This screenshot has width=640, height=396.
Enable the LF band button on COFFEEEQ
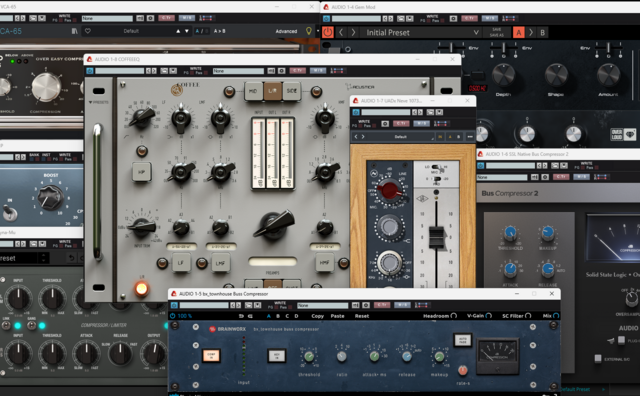pyautogui.click(x=180, y=263)
